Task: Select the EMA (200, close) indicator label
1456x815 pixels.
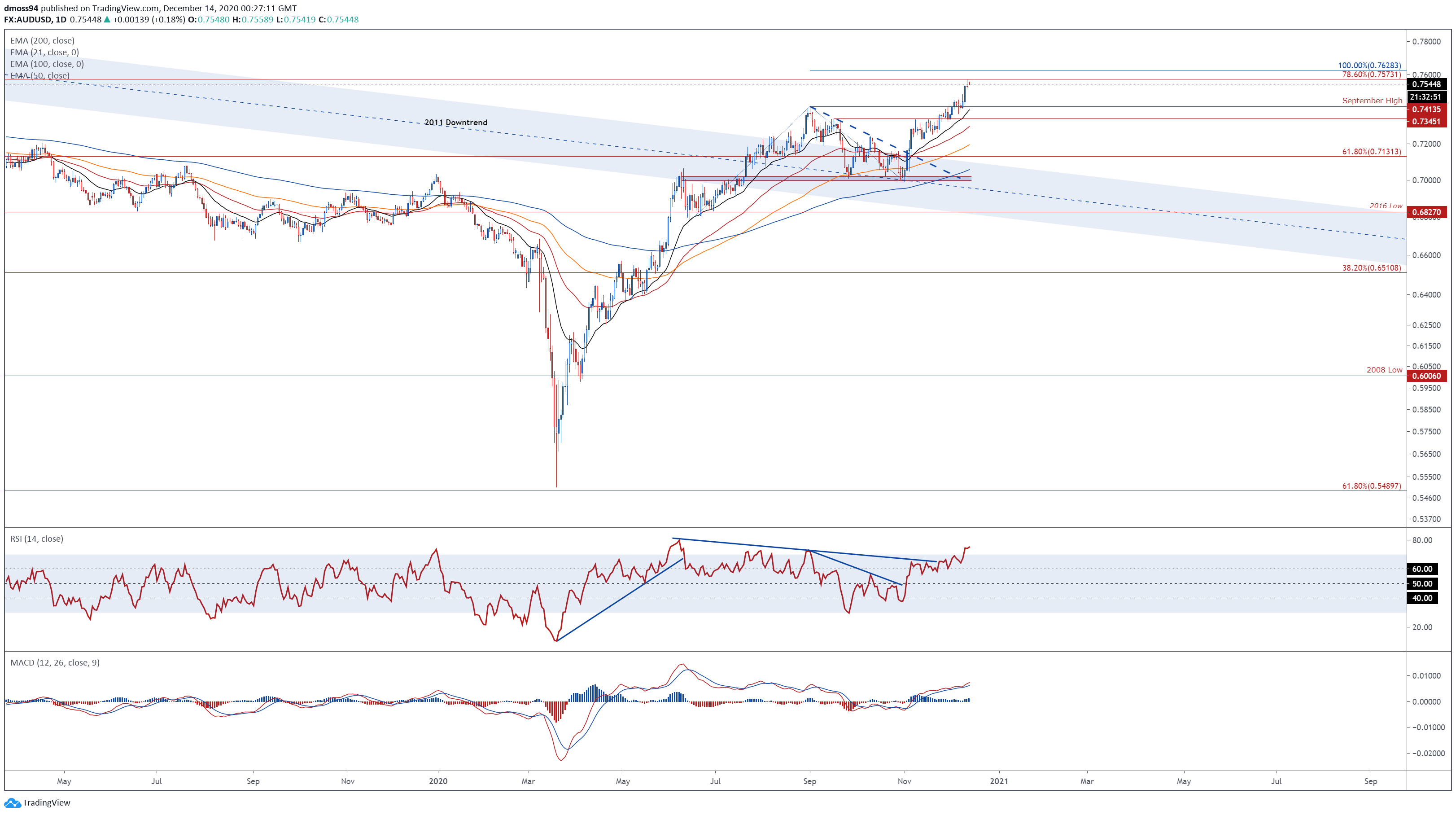Action: point(42,41)
